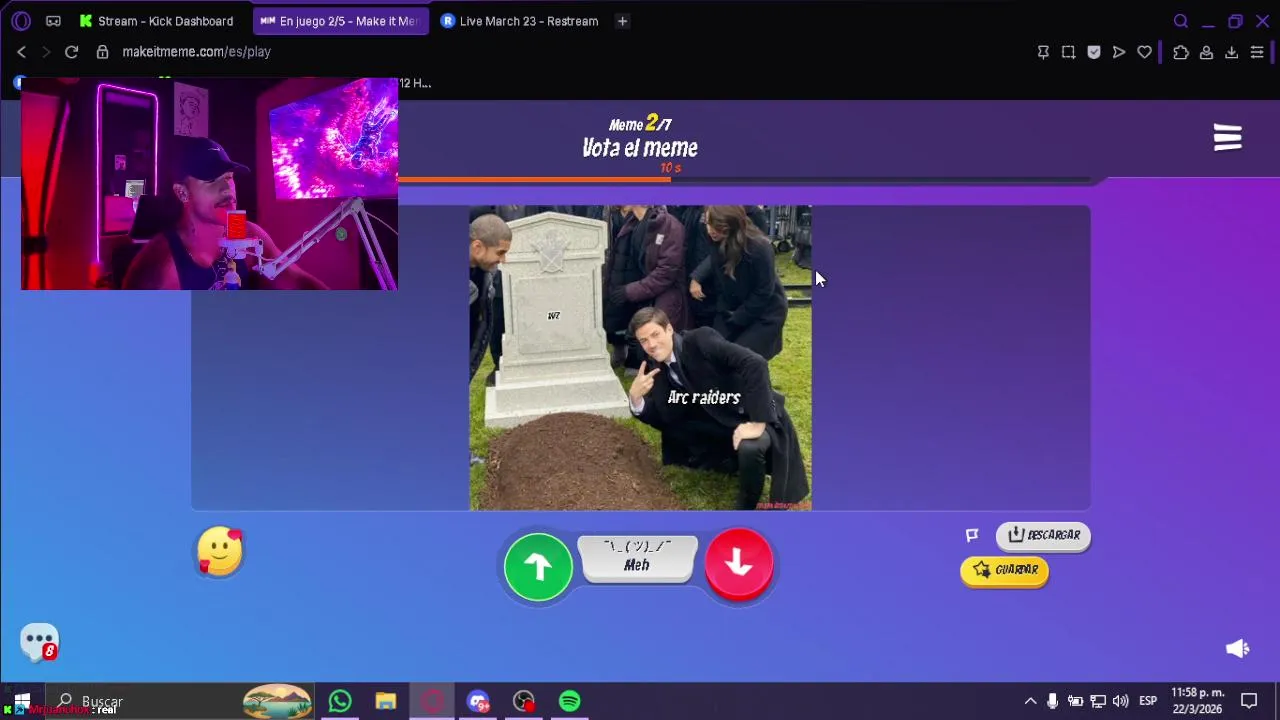Click the Descargar download button
The height and width of the screenshot is (720, 1280).
(1043, 535)
